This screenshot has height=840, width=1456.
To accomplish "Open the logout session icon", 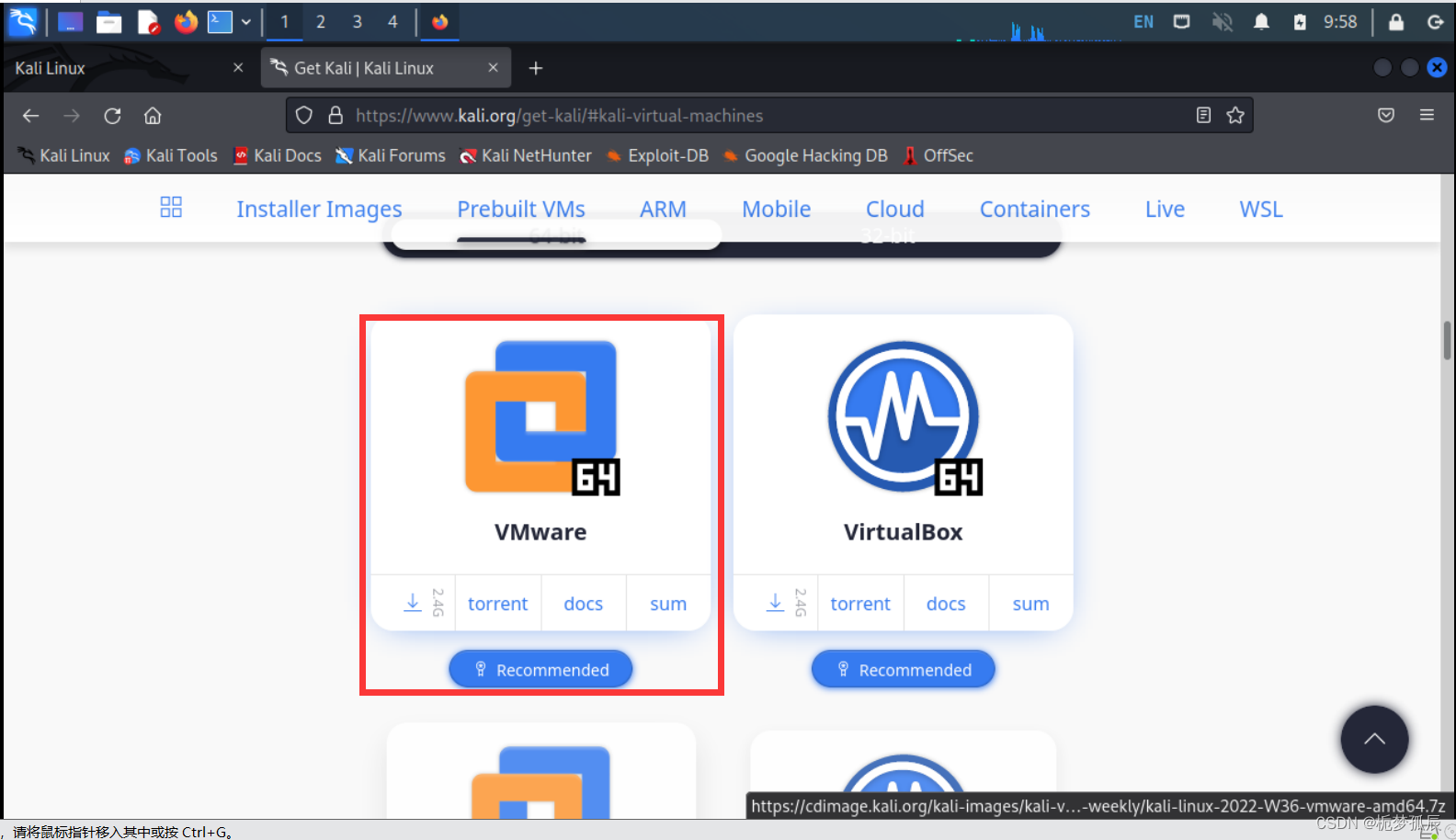I will (1435, 22).
